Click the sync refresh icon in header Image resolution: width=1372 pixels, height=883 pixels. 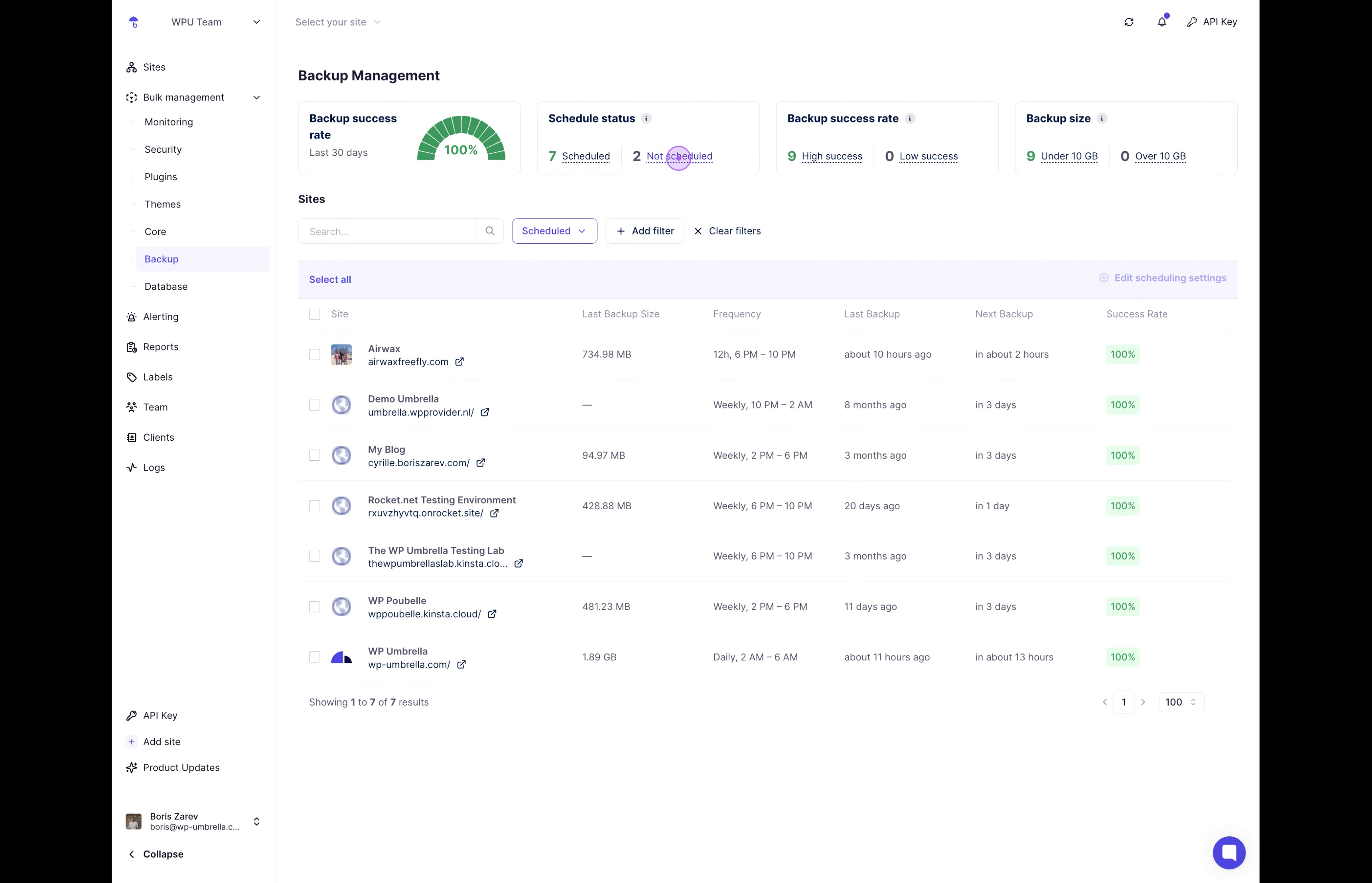tap(1129, 22)
